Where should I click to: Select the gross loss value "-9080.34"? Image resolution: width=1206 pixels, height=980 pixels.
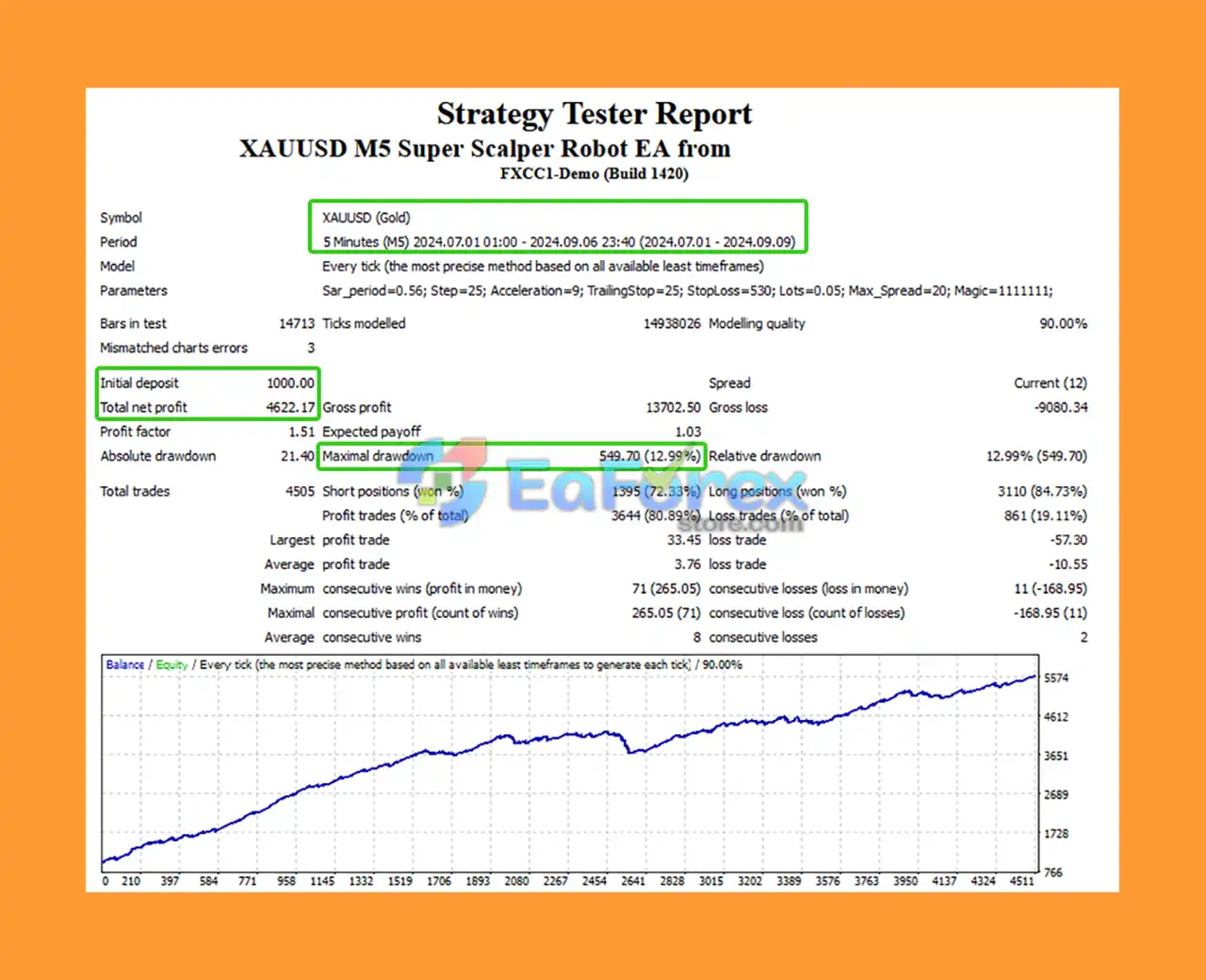click(1061, 408)
